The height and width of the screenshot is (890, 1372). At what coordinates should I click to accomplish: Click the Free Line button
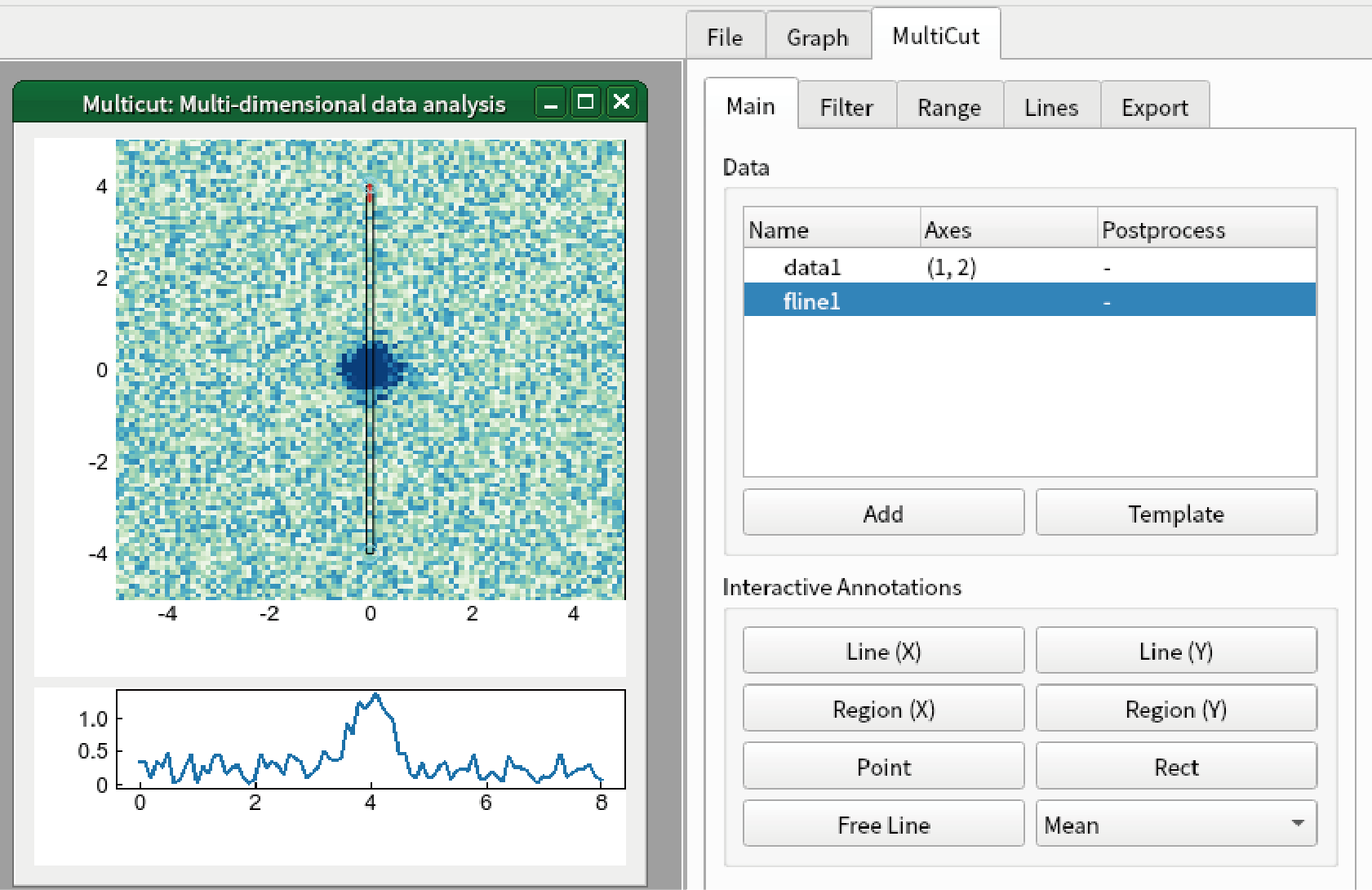click(883, 825)
